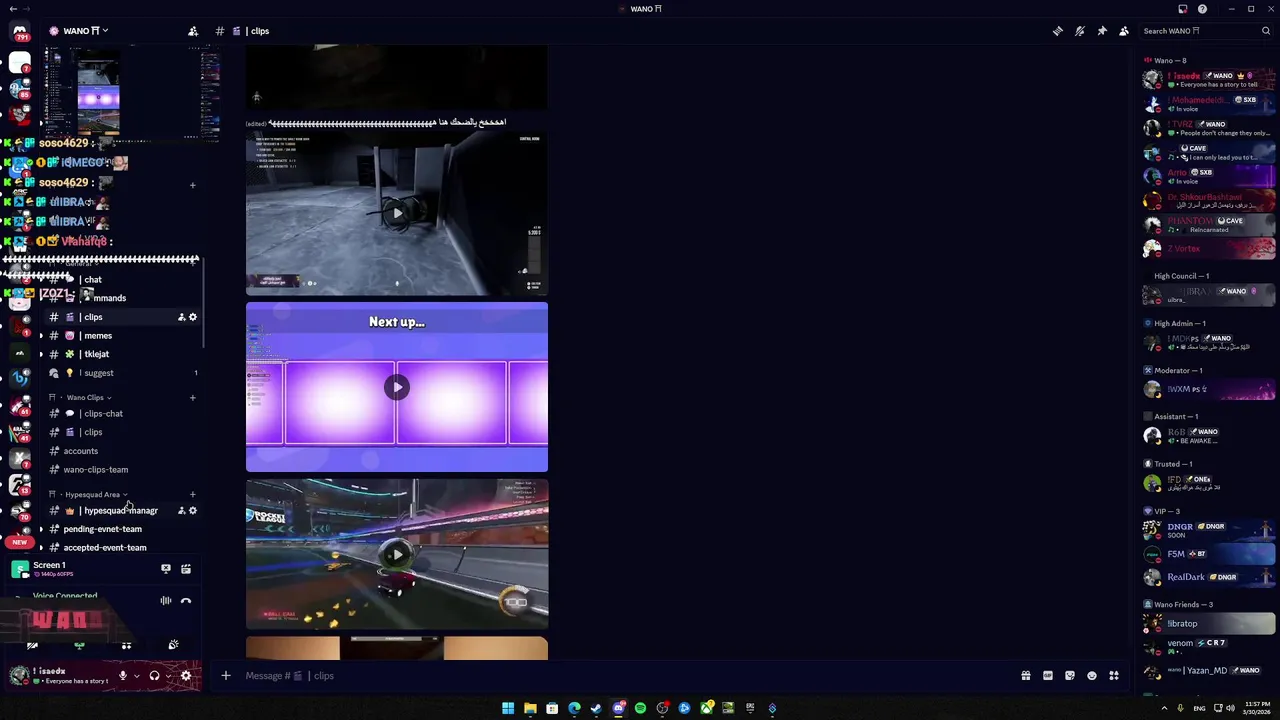Add channel to Wano Clips category

tap(193, 398)
